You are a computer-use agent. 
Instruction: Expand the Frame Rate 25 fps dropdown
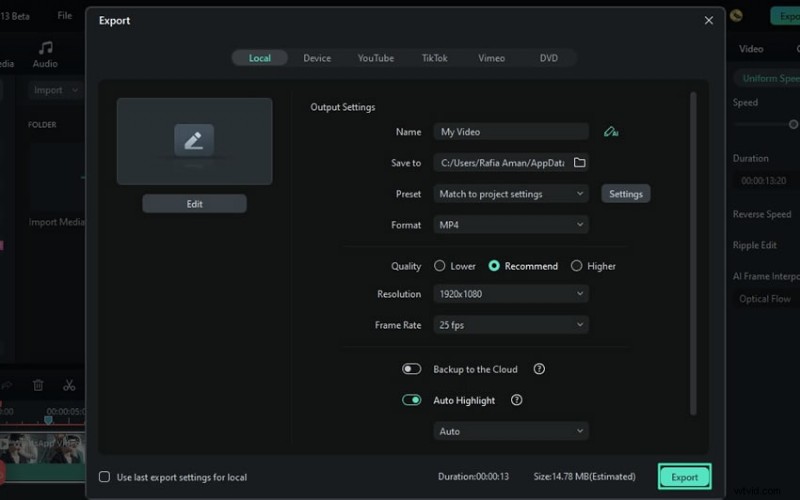[511, 325]
